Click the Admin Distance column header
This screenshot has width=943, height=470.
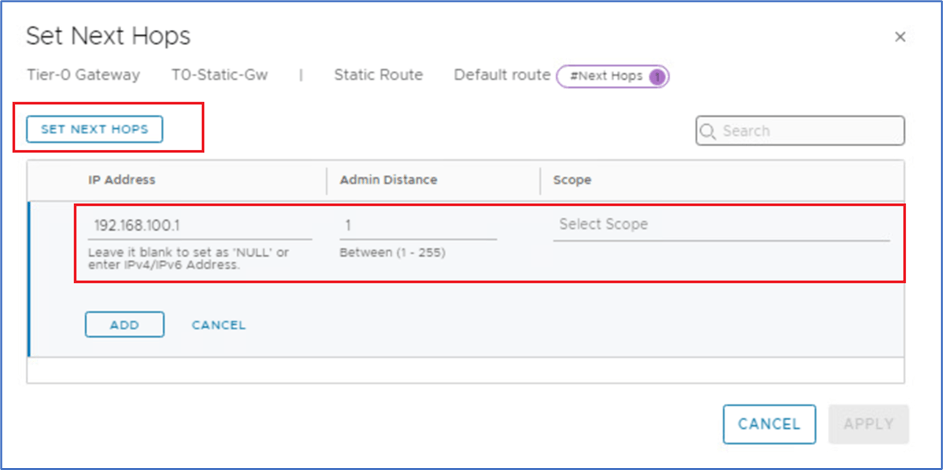(388, 180)
